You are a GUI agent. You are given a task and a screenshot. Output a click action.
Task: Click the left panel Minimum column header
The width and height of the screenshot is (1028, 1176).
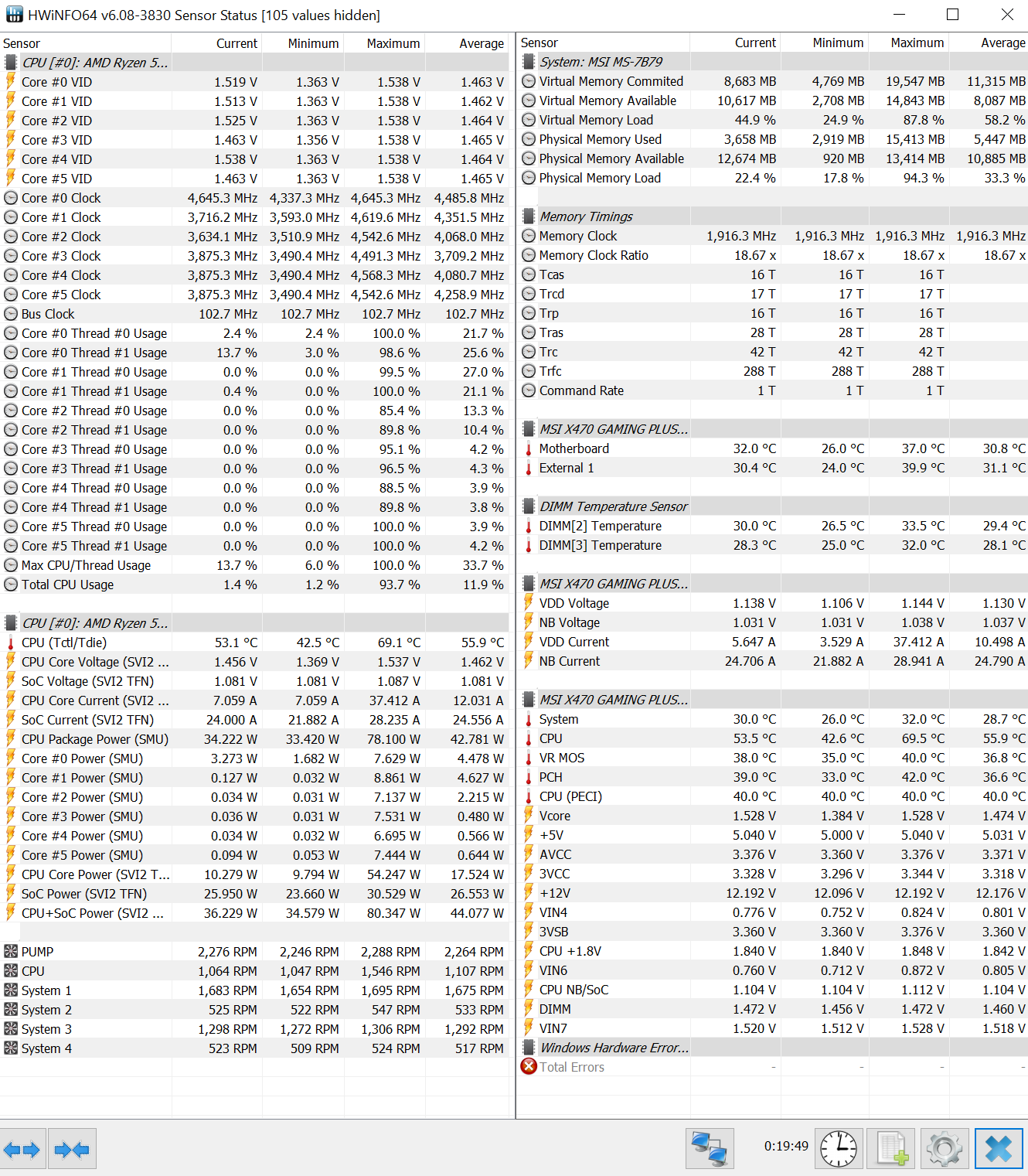point(303,43)
